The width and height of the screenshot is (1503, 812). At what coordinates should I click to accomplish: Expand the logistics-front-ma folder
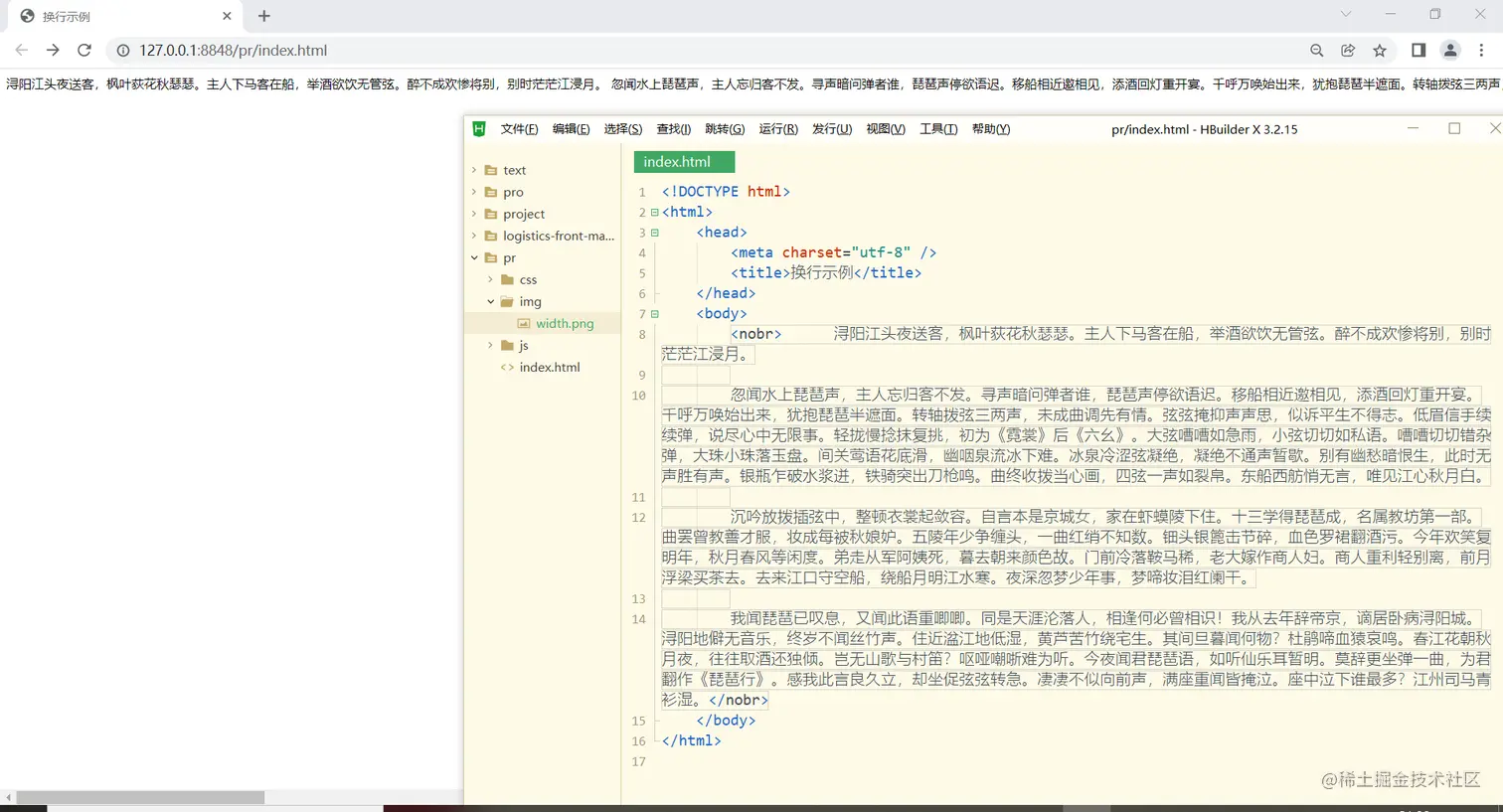(x=474, y=236)
